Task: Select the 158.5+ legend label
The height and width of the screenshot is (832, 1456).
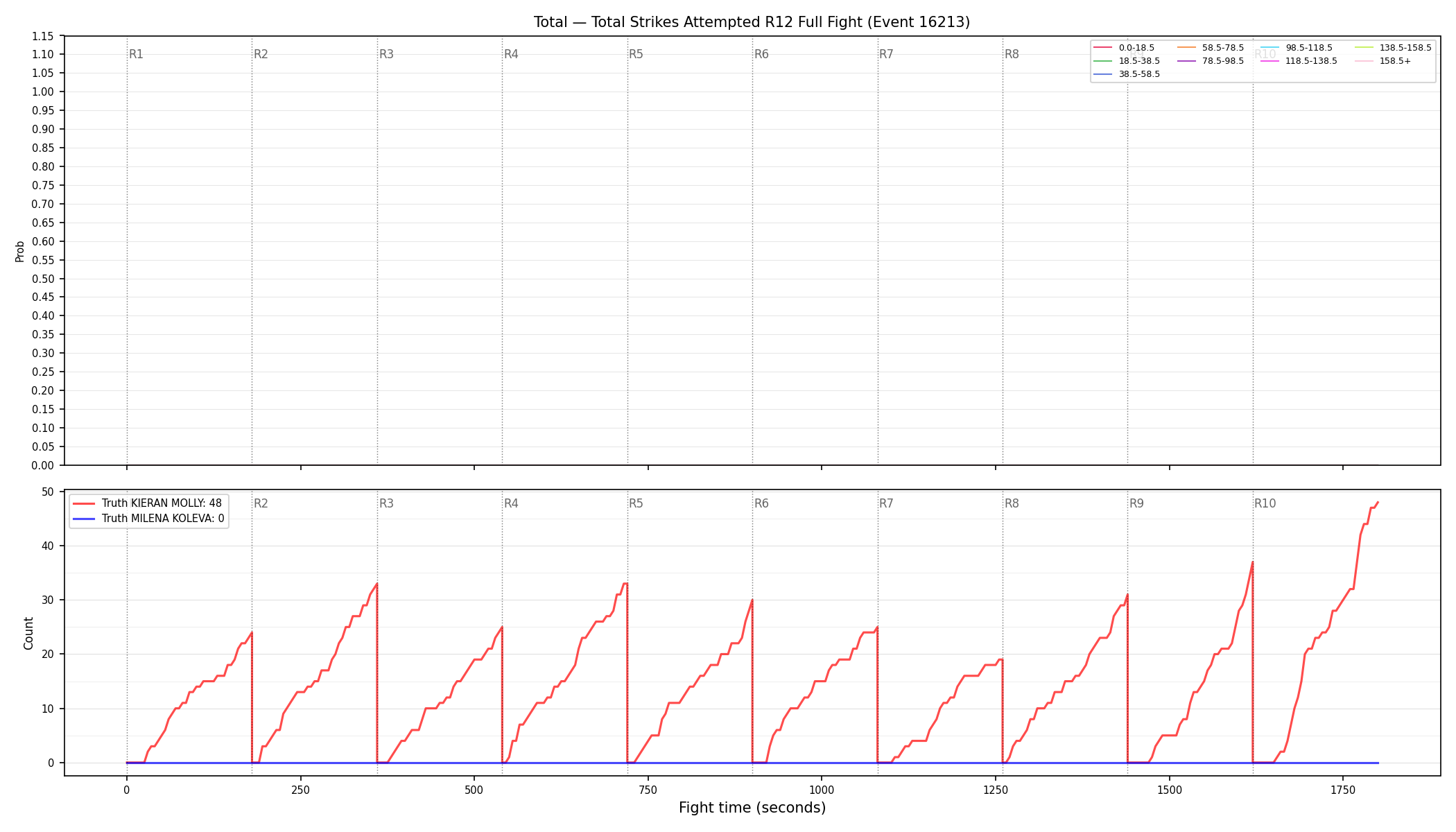Action: pos(1395,61)
